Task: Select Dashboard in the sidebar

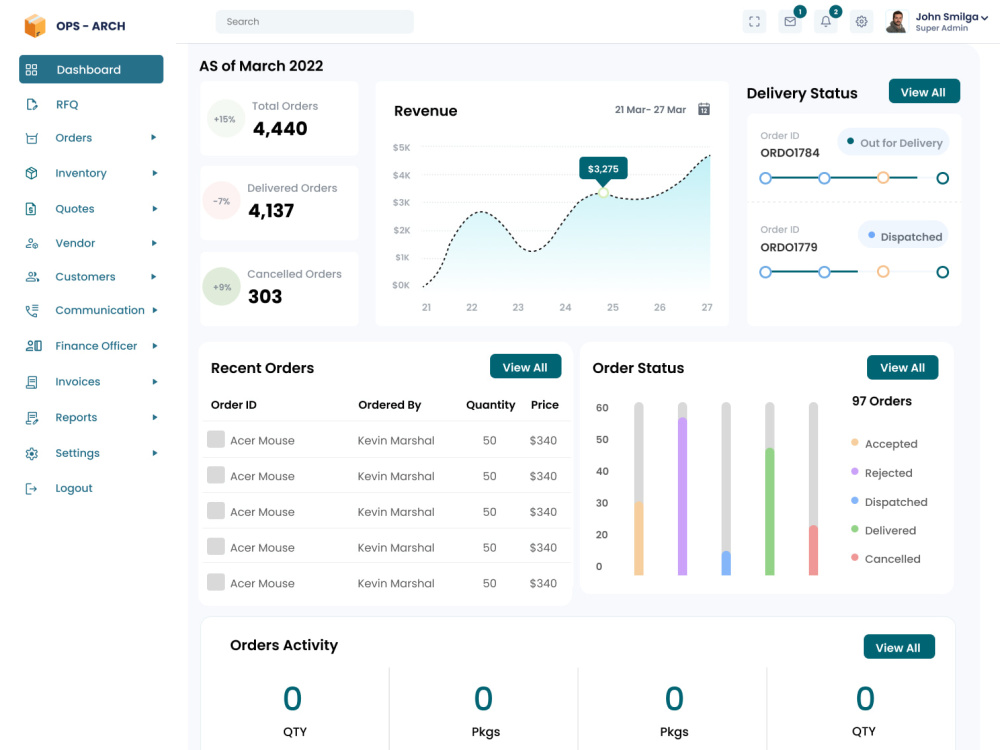Action: 91,70
